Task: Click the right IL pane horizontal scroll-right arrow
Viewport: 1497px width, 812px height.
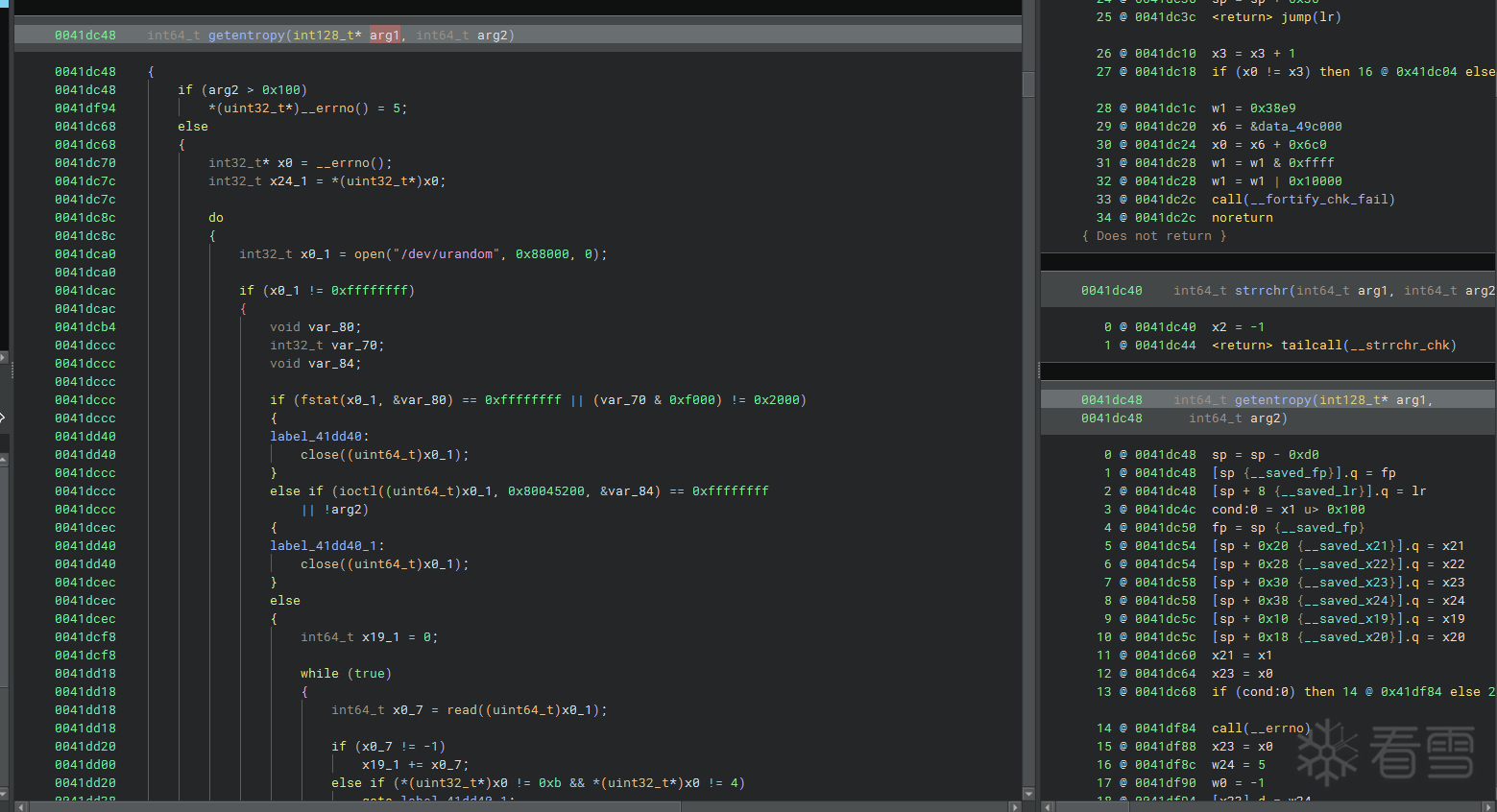Action: 1489,806
